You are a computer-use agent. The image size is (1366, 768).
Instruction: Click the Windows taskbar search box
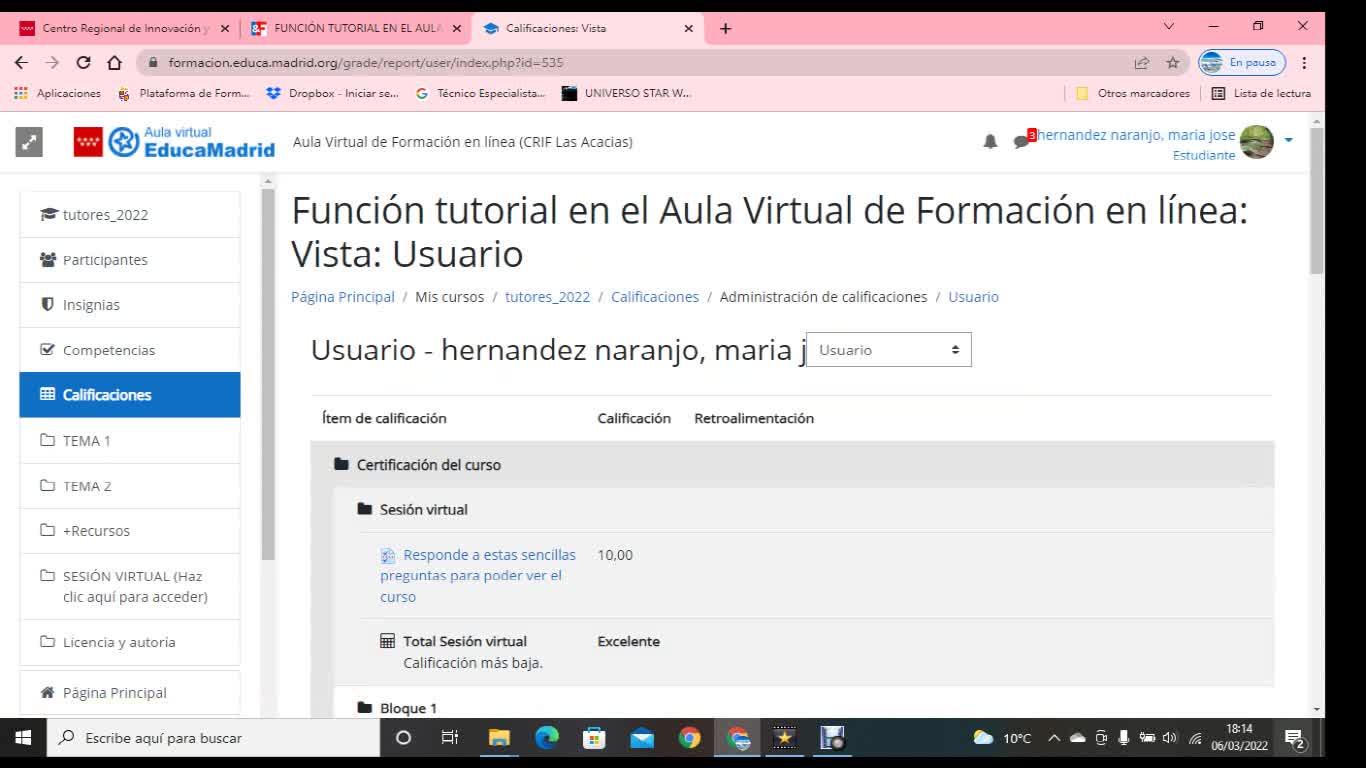pyautogui.click(x=213, y=738)
